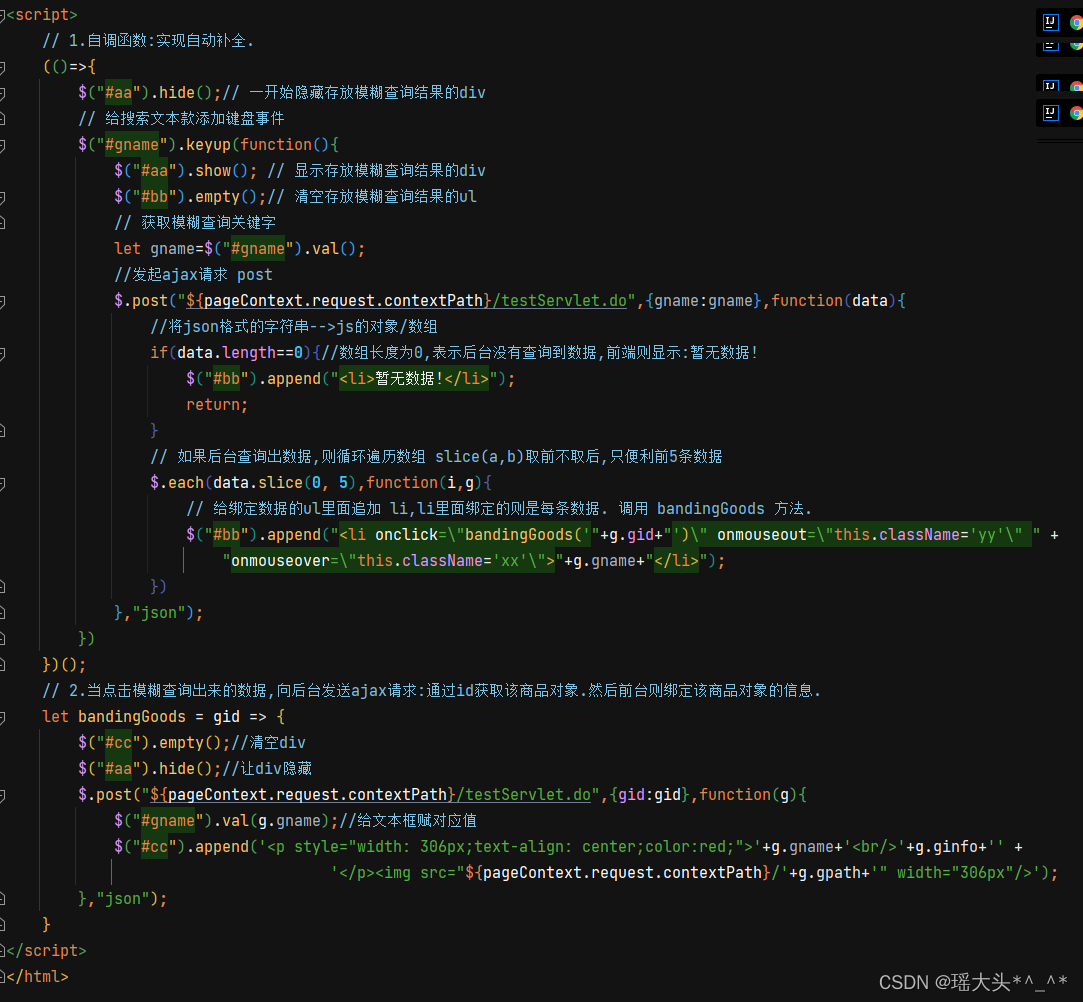Open preview in IntelliJ built-in browser
Screen dimensions: 1083x1002
click(x=1050, y=21)
